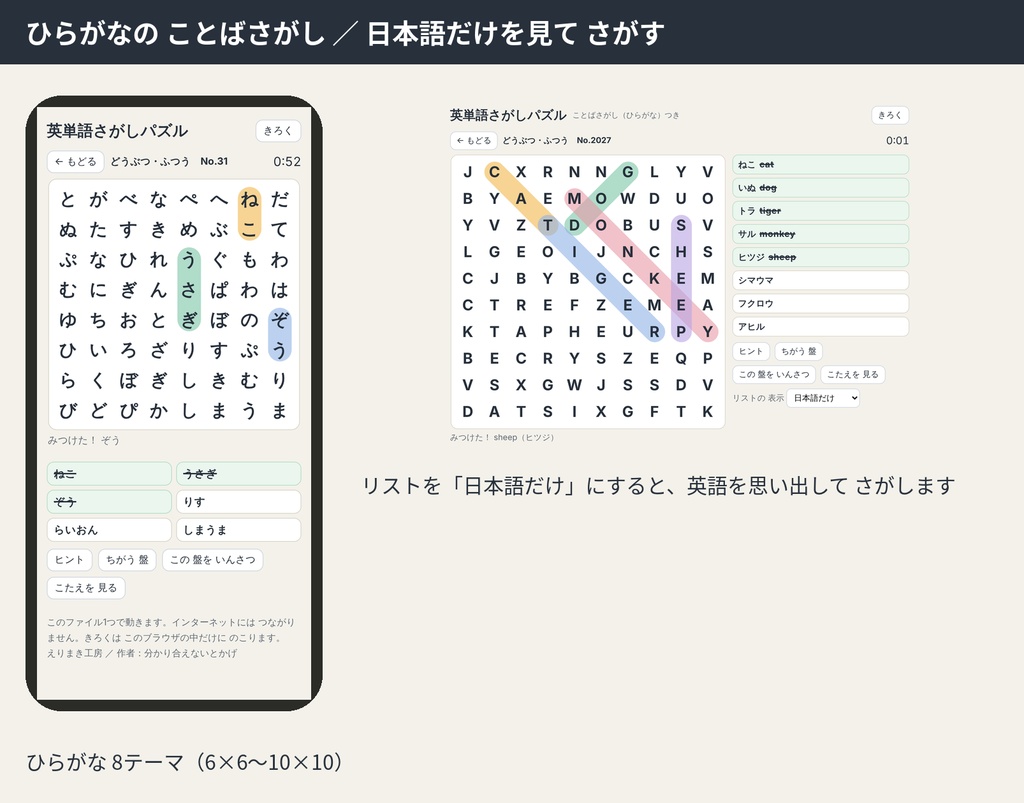Select しまうま word in the phone list

pyautogui.click(x=238, y=530)
